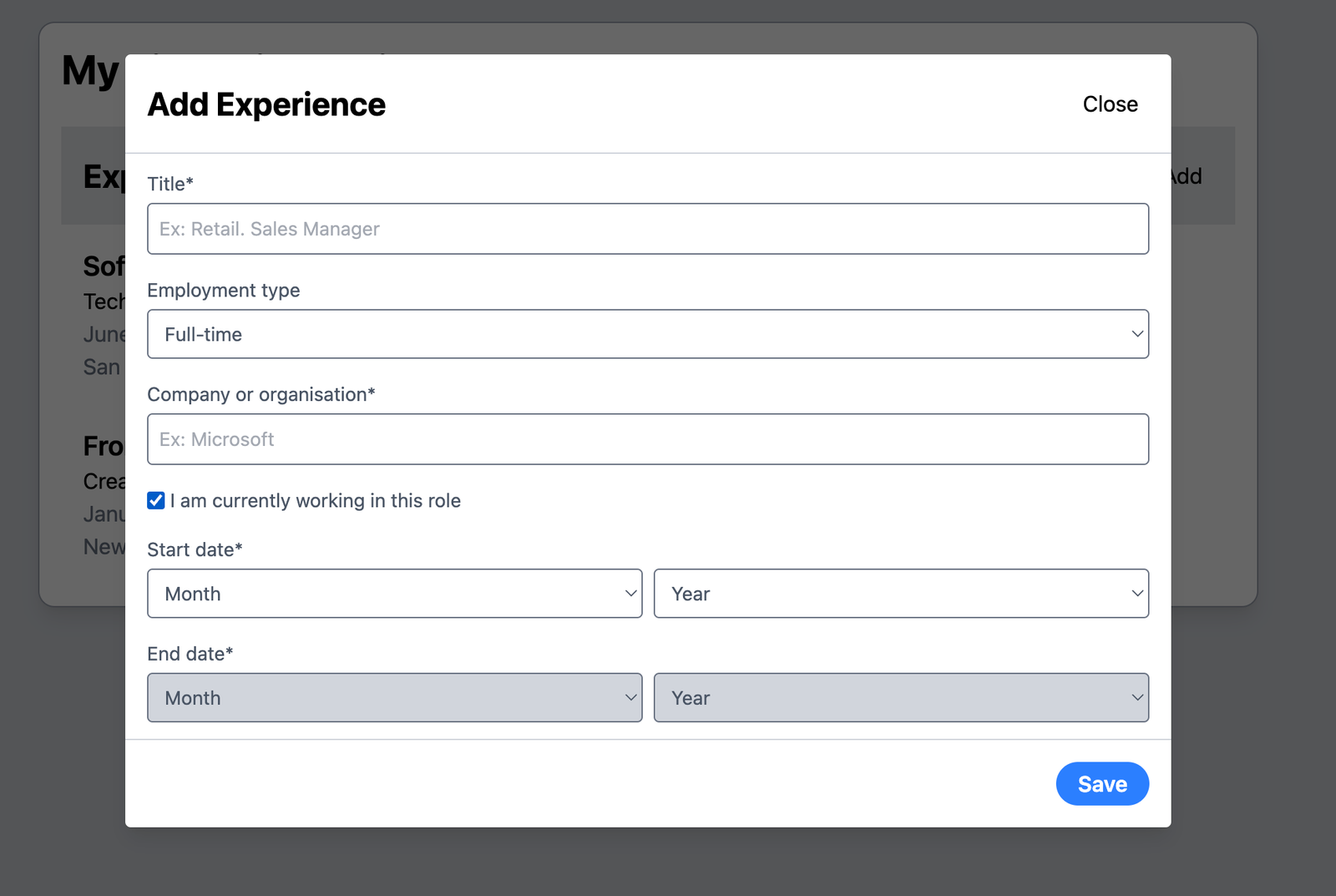Click the Employment type chevron arrow

point(1137,333)
